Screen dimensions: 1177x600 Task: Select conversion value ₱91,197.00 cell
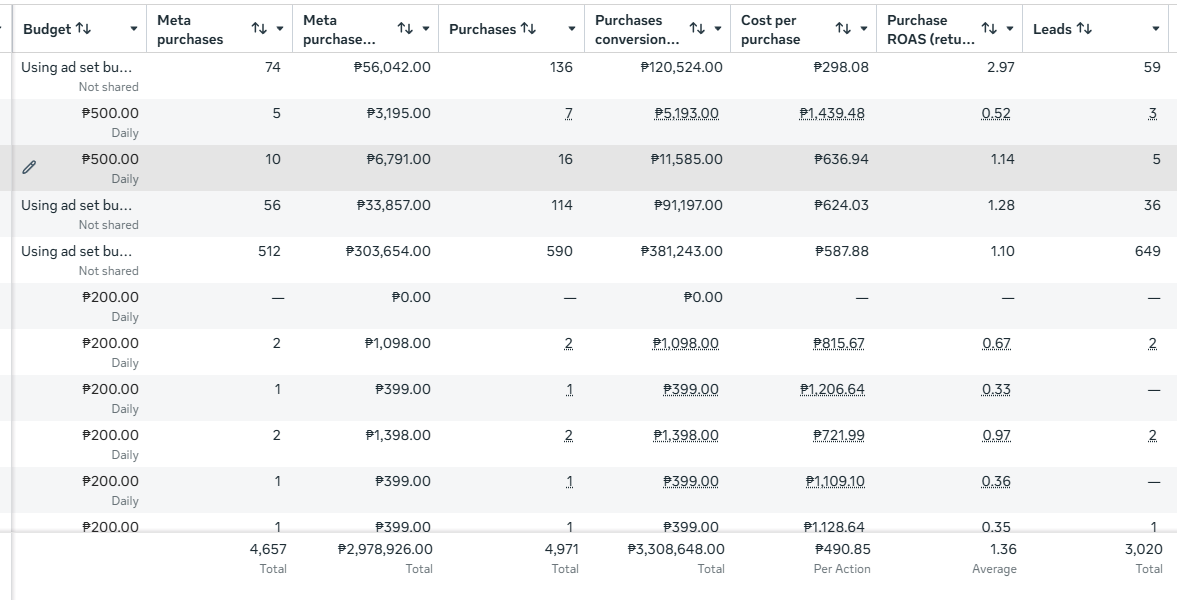pos(688,205)
